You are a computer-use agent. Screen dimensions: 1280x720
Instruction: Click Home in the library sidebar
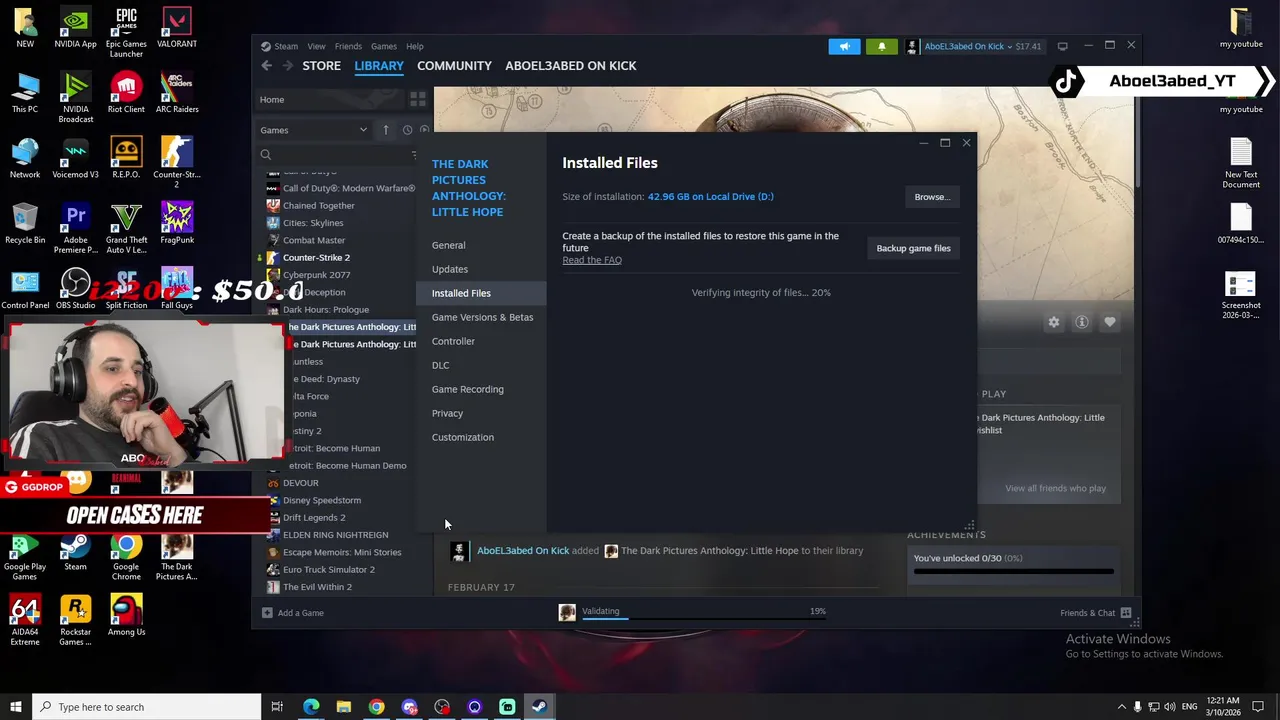329,99
